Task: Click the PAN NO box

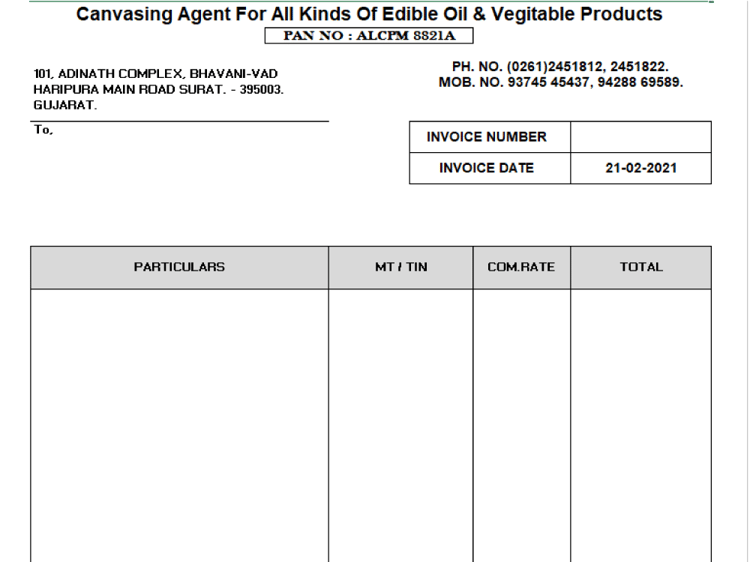Action: (x=369, y=36)
